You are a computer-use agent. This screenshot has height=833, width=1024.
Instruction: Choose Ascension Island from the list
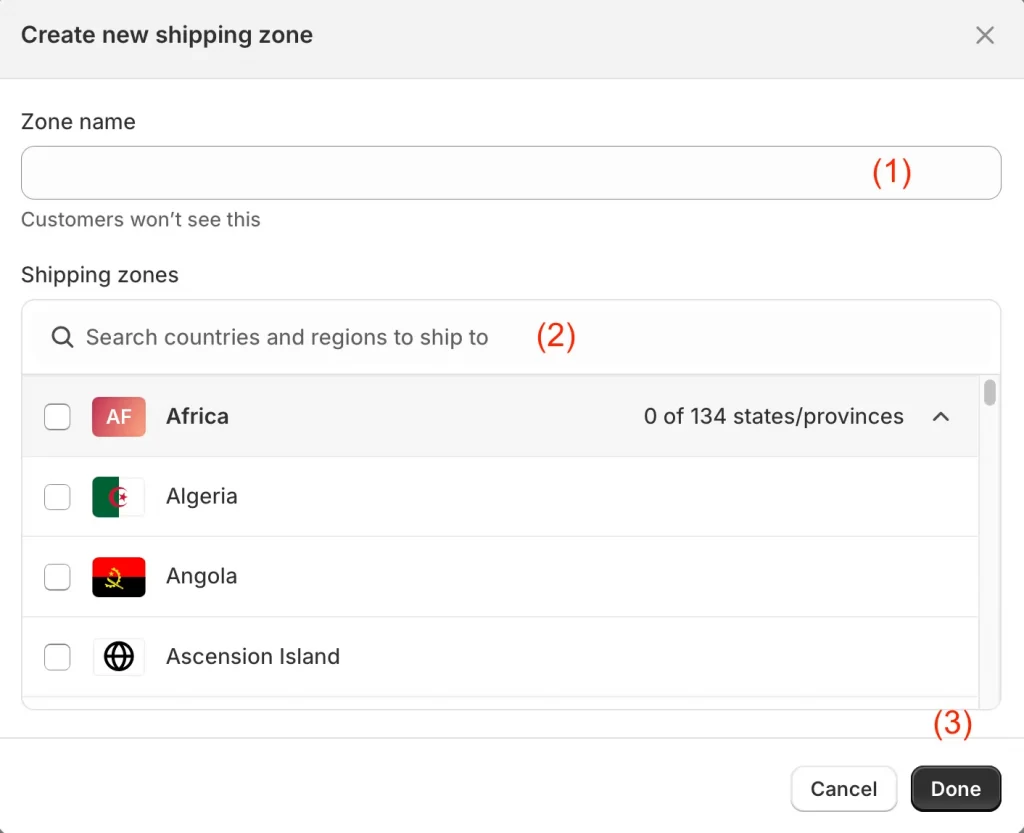click(253, 657)
